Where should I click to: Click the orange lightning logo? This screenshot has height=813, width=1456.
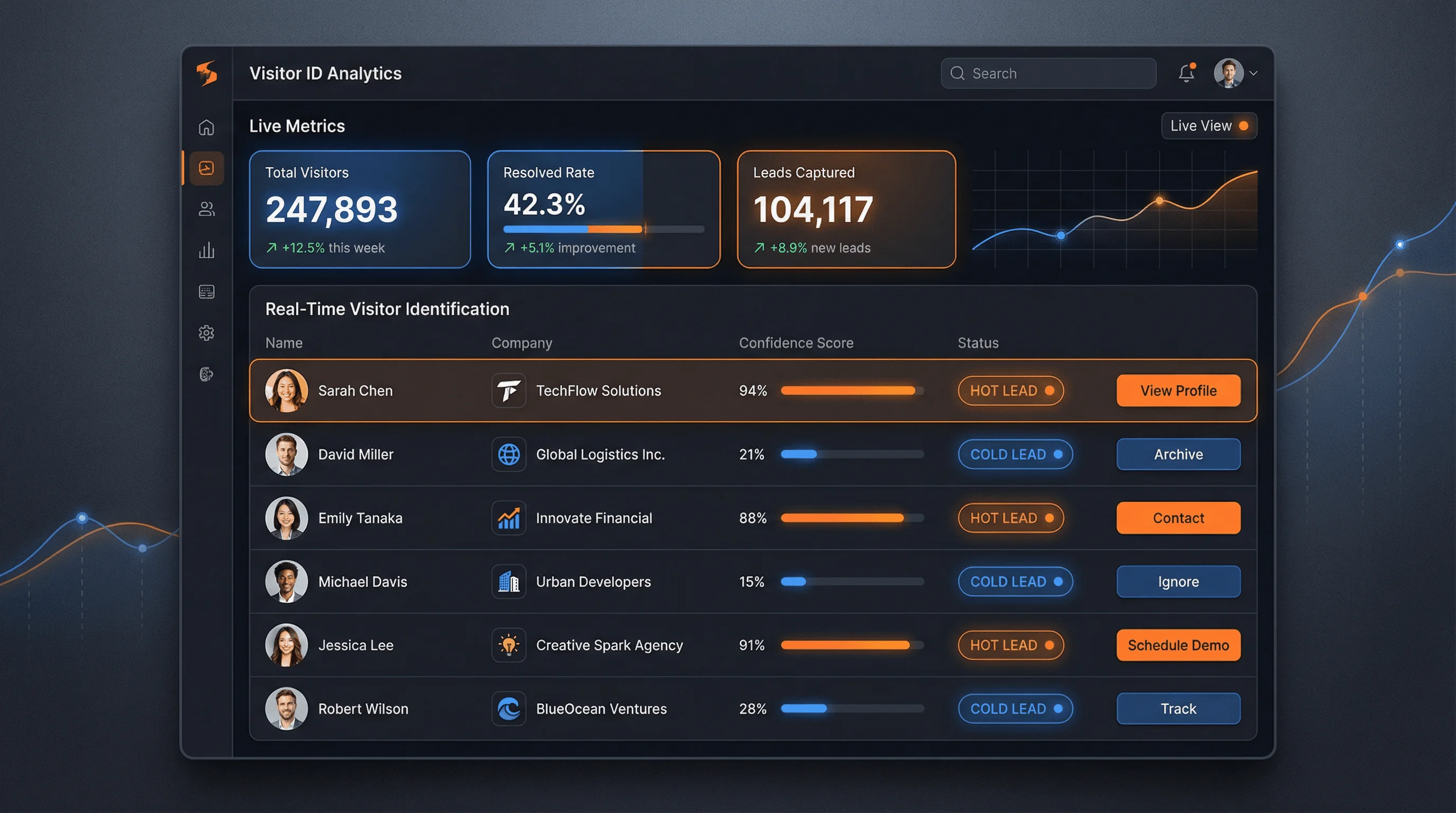tap(206, 74)
